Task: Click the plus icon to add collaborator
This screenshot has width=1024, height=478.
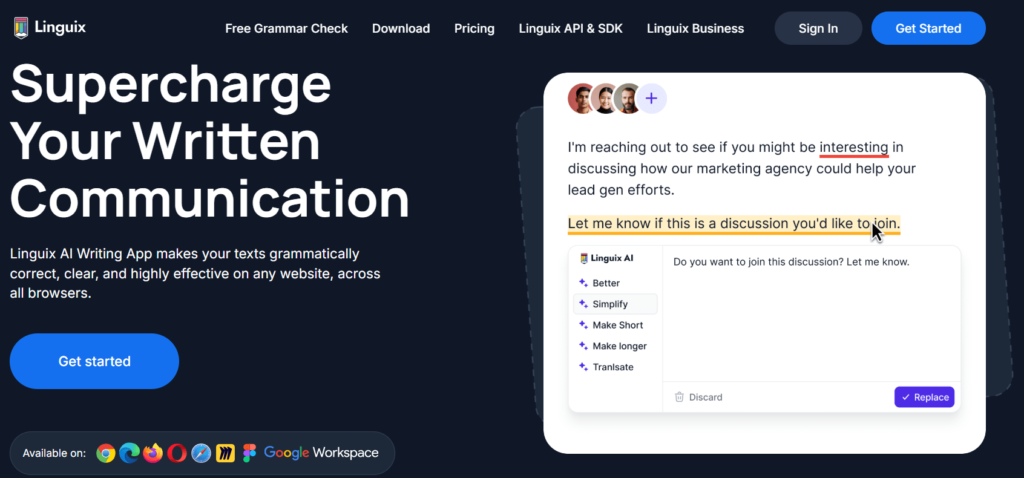Action: (x=652, y=98)
